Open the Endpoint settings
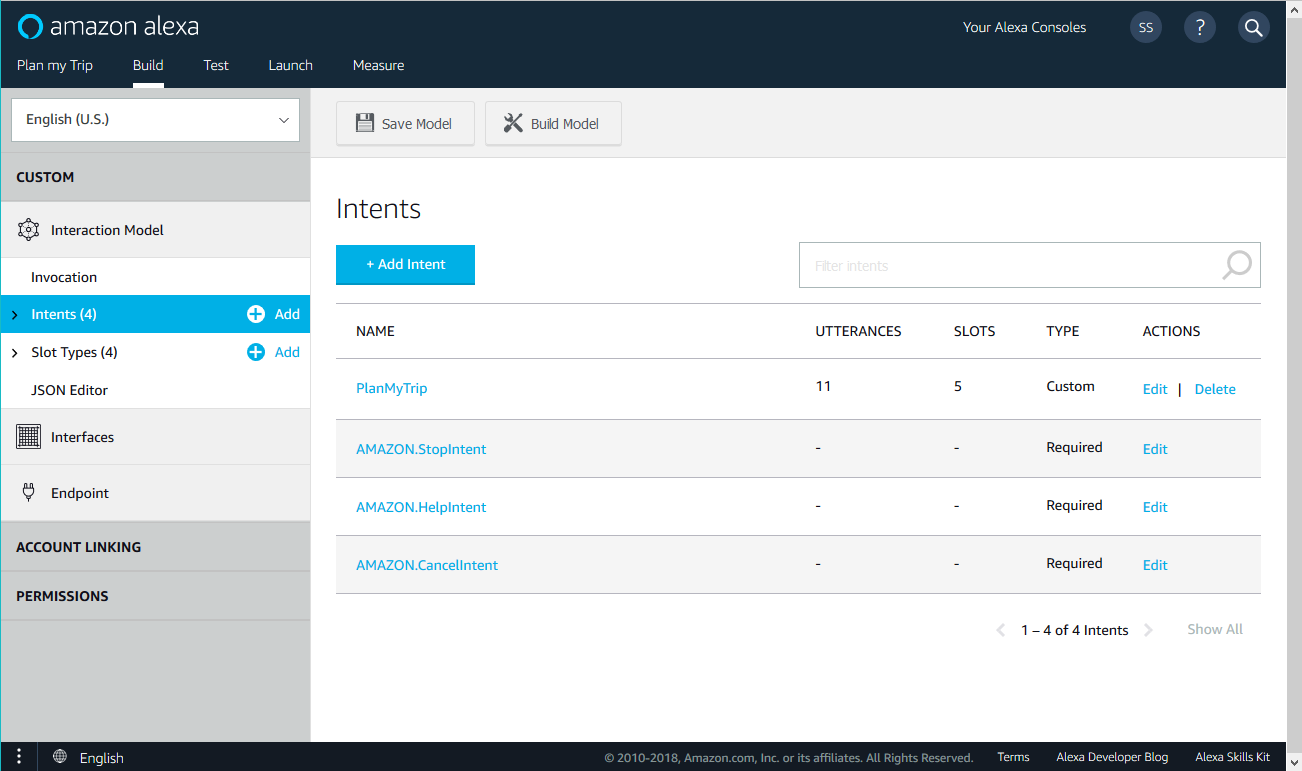 tap(78, 492)
